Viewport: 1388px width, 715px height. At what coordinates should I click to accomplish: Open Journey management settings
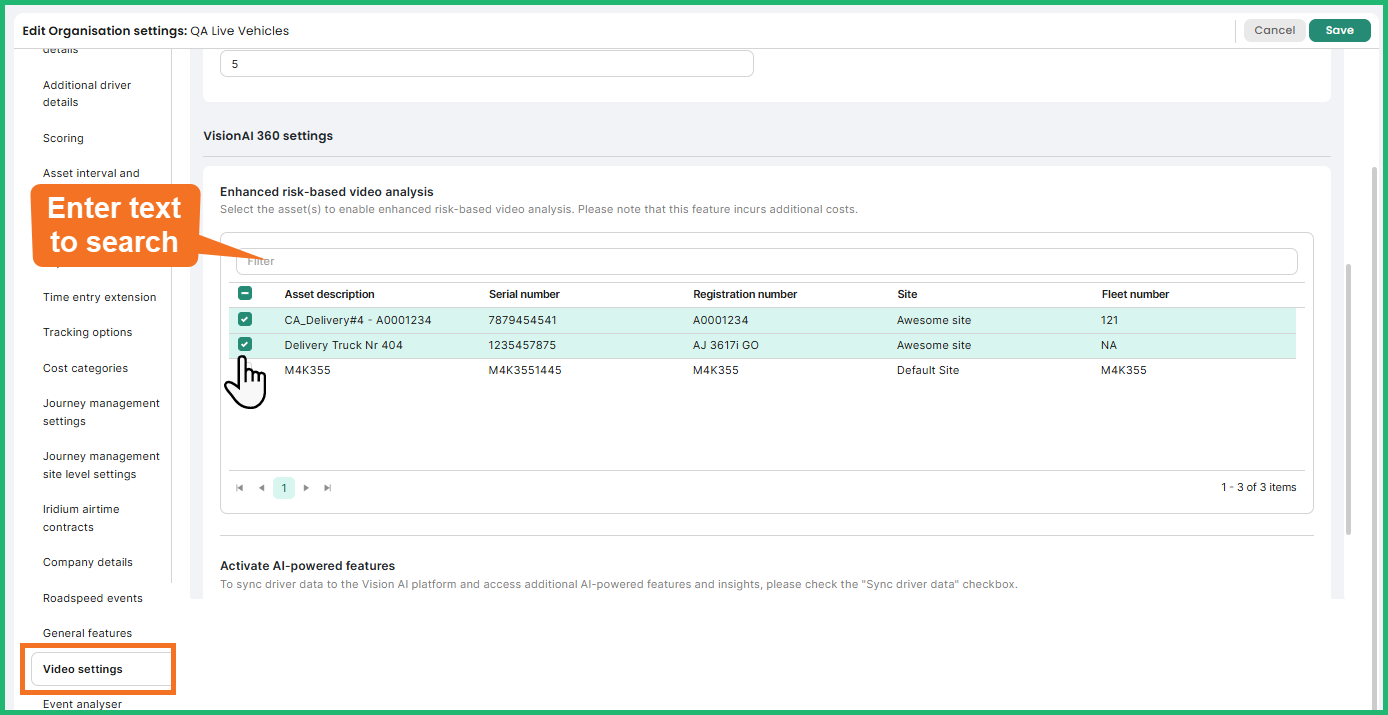pos(101,411)
